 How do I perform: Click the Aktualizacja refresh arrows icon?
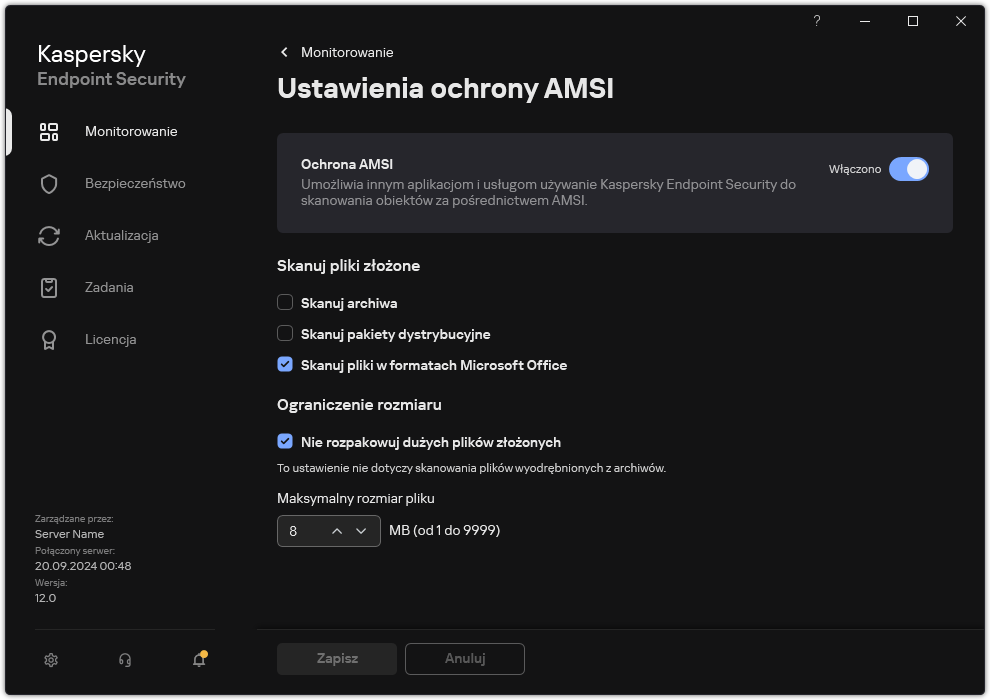click(49, 236)
